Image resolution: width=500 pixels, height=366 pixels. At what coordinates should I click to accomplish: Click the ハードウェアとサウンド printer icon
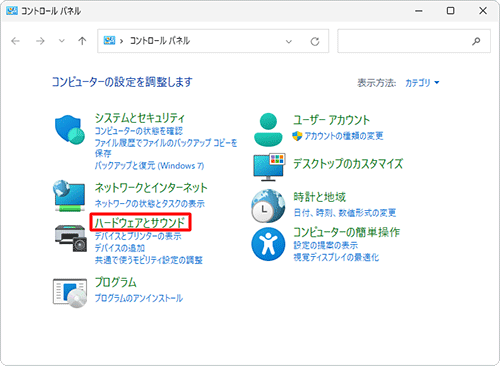71,238
